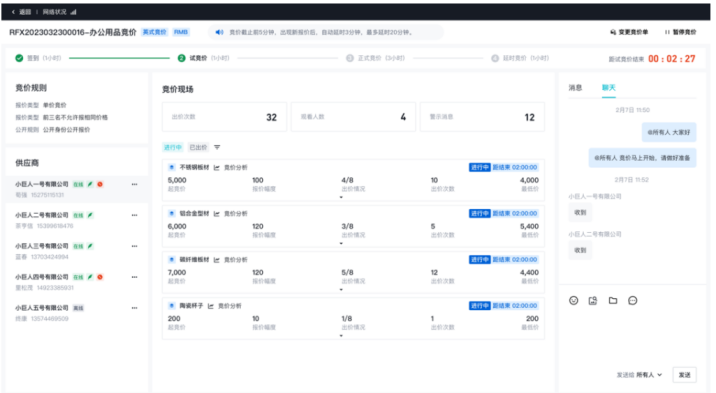Click the chart icon beside 不锈钢板材

(216, 168)
